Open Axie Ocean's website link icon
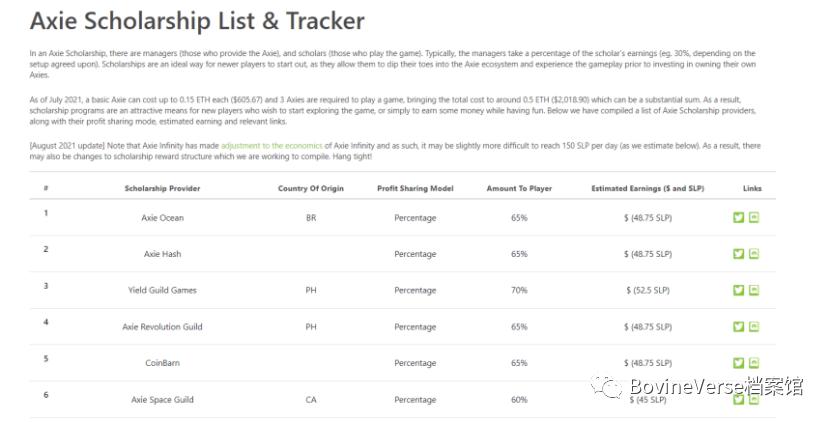830x422 pixels. (x=754, y=218)
